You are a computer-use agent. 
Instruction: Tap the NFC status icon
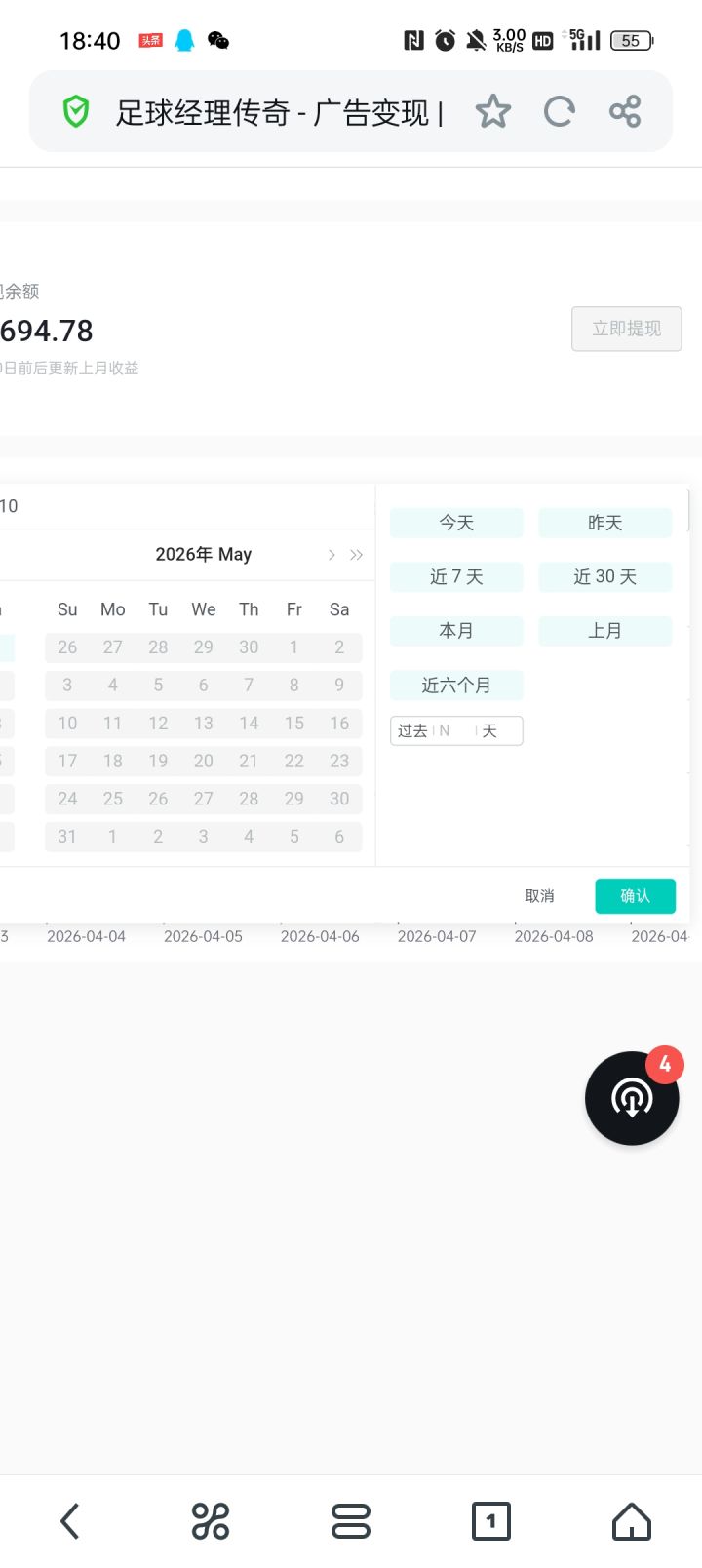[413, 40]
